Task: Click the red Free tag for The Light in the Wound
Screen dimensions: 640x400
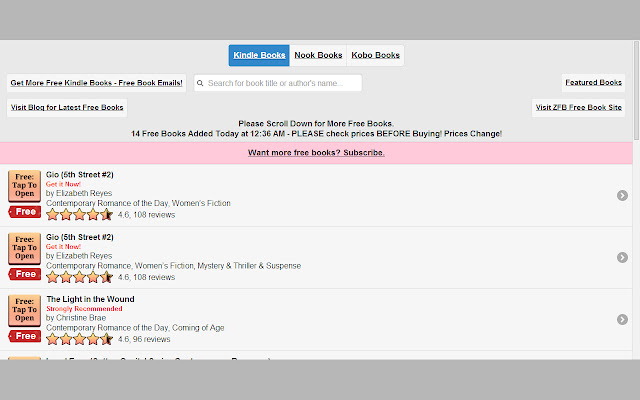Action: pyautogui.click(x=24, y=336)
